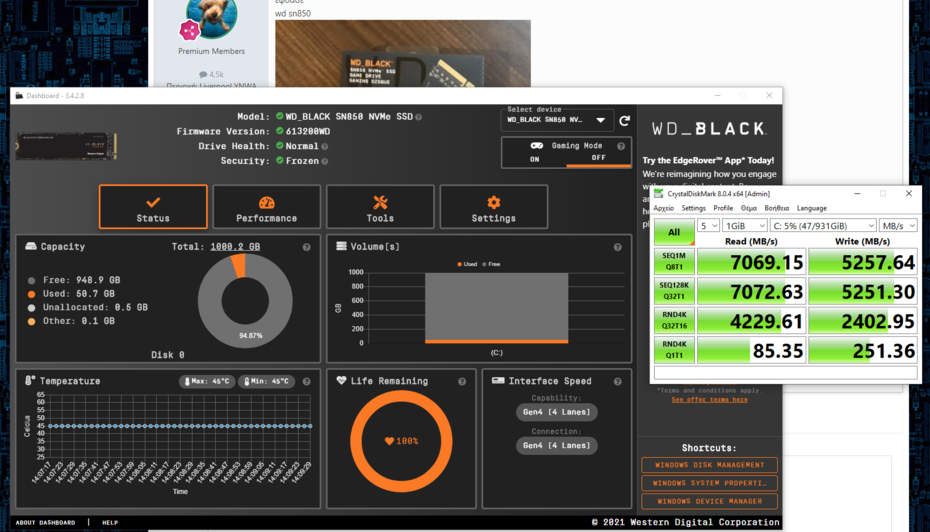930x532 pixels.
Task: Refresh the device list icon
Action: point(625,121)
